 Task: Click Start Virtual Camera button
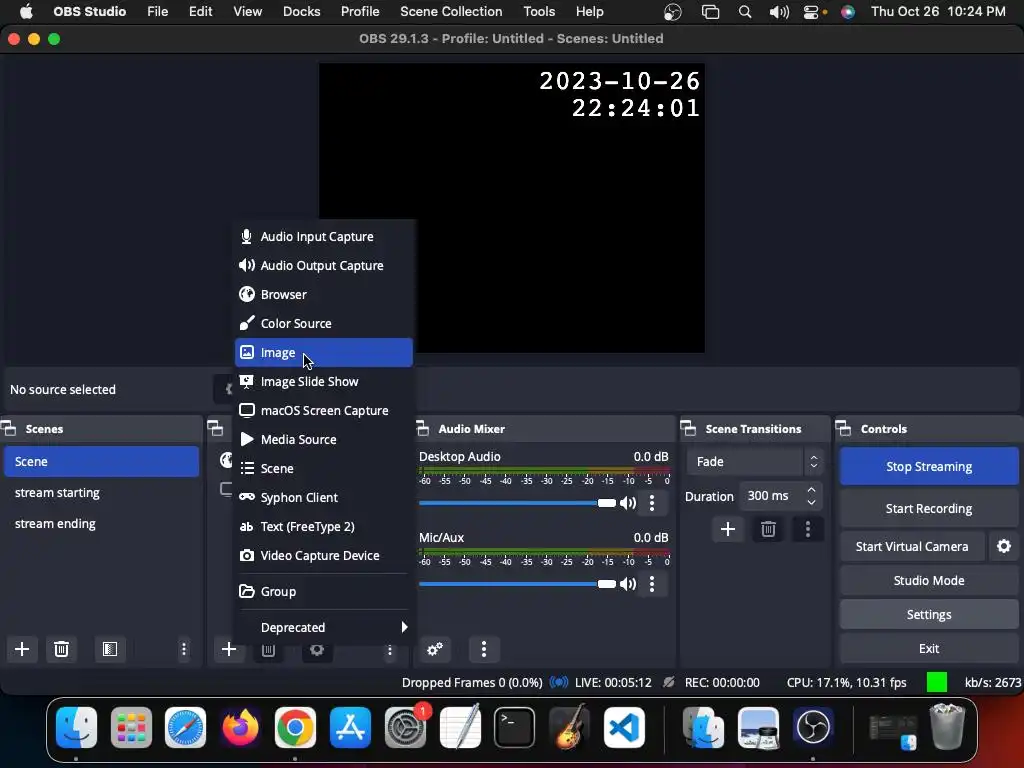coord(912,547)
